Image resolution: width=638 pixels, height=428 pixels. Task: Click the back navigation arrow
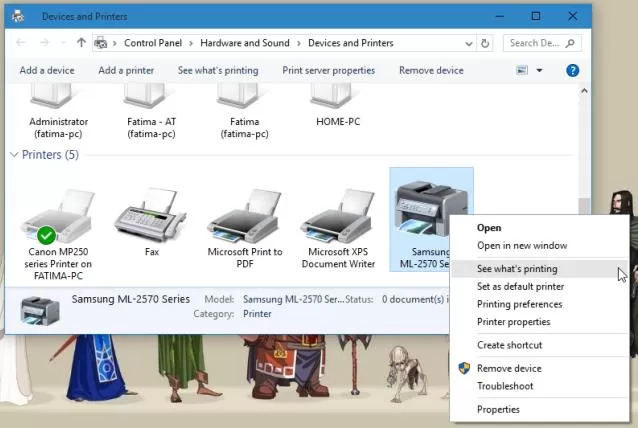[x=21, y=42]
